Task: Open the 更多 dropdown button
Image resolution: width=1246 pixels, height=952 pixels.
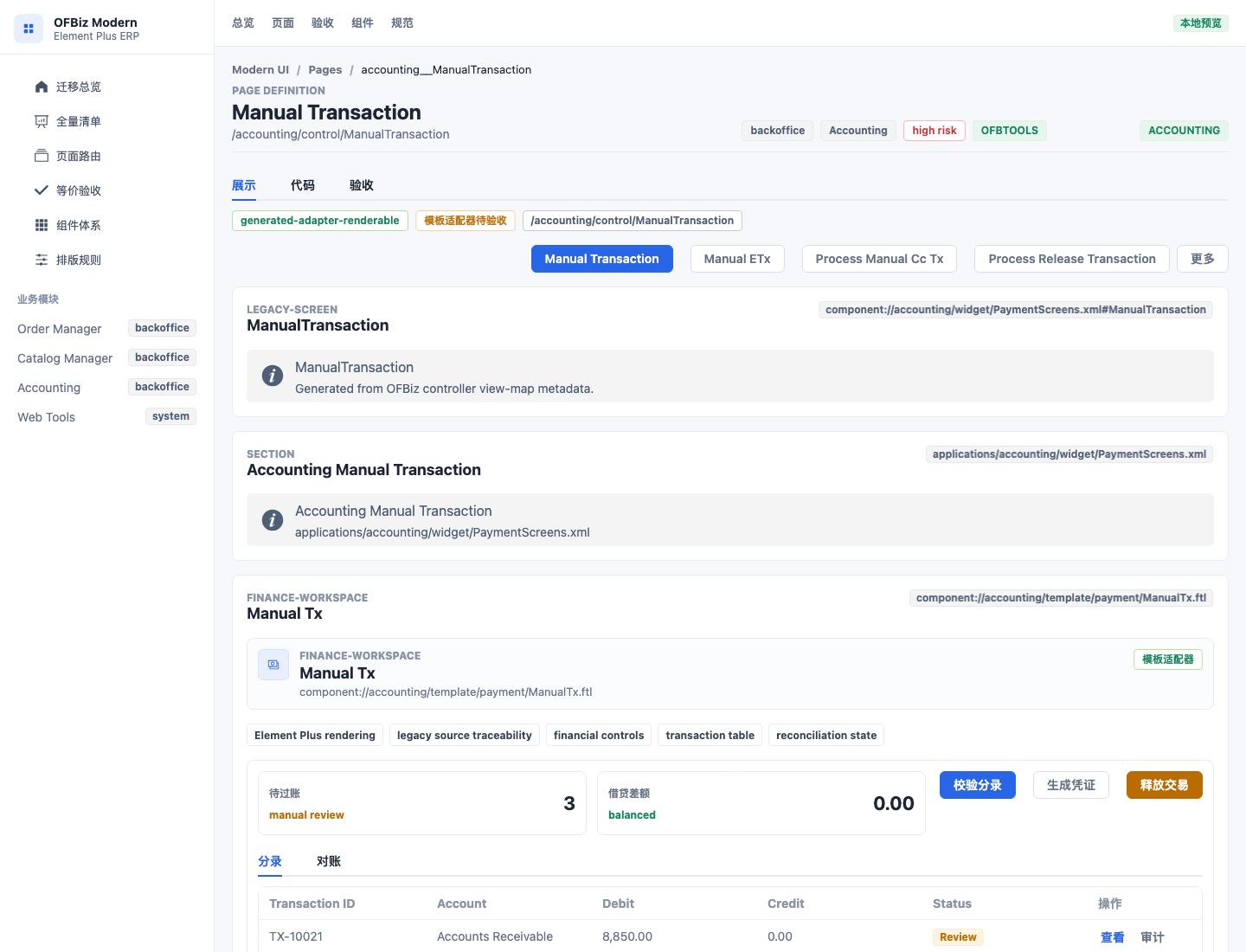Action: coord(1203,259)
